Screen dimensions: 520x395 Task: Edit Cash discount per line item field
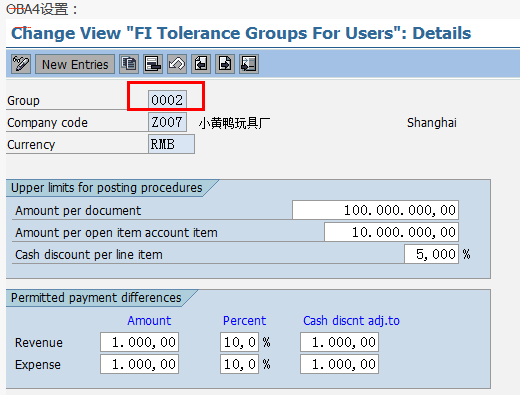431,254
